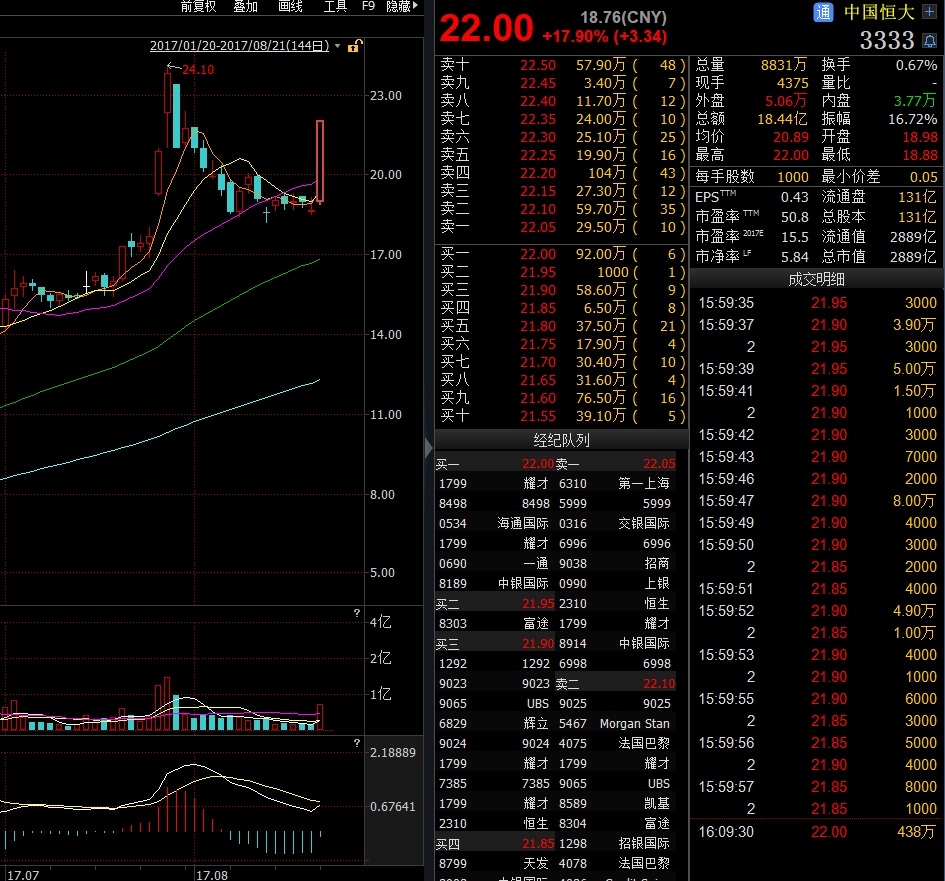
Task: Click the 市净率 5.84 value
Action: (794, 257)
